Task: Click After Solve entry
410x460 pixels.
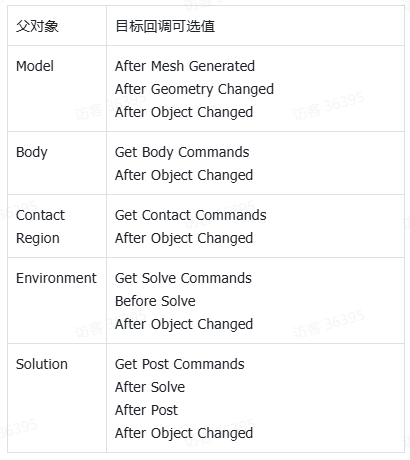Action: (150, 387)
